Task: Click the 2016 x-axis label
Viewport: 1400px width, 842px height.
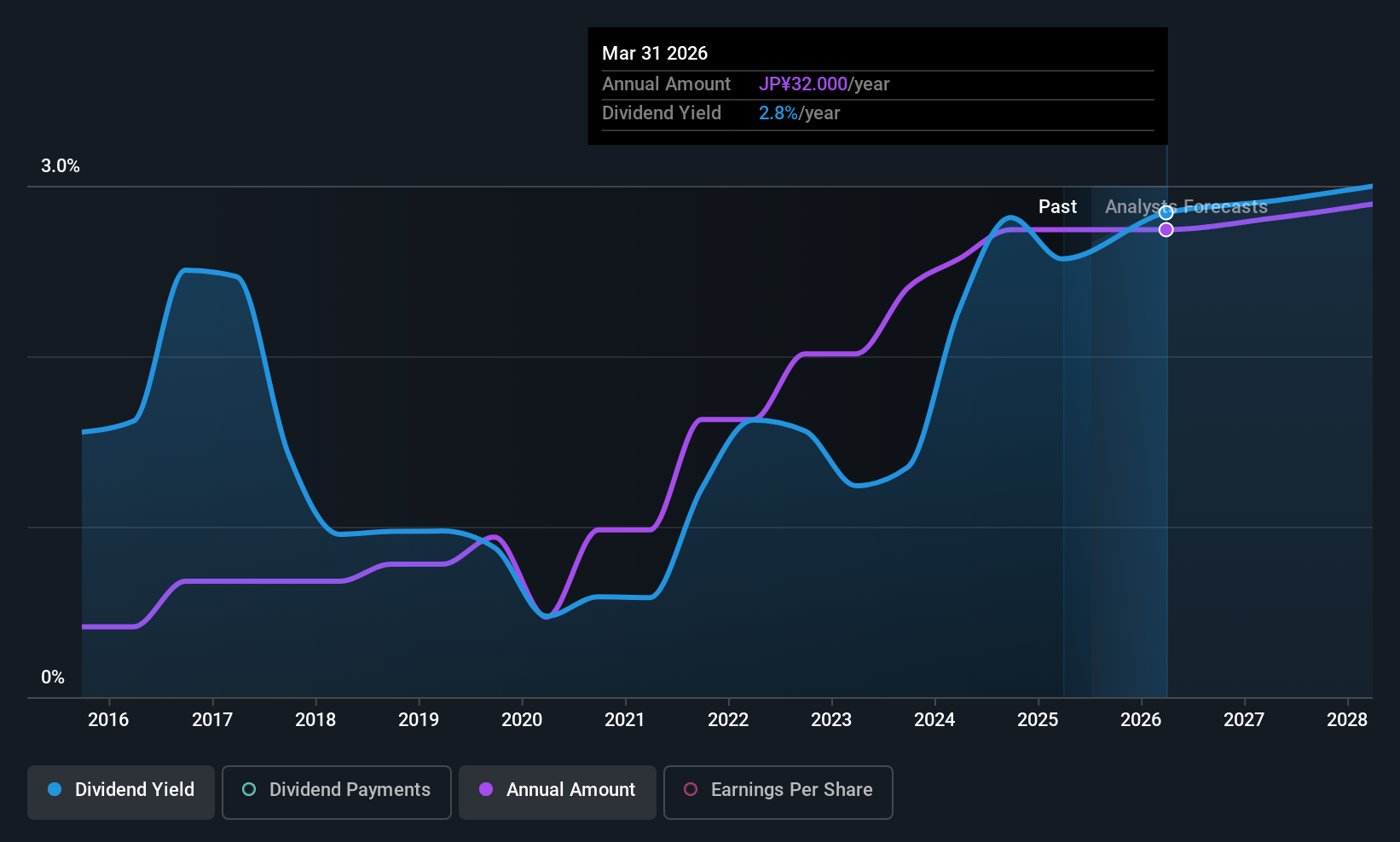Action: (x=108, y=720)
